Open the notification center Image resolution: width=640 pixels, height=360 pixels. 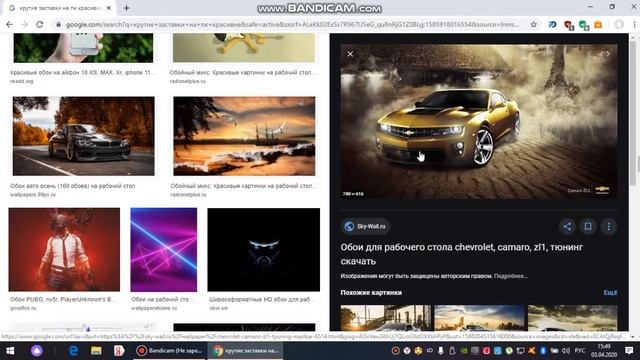pyautogui.click(x=629, y=351)
